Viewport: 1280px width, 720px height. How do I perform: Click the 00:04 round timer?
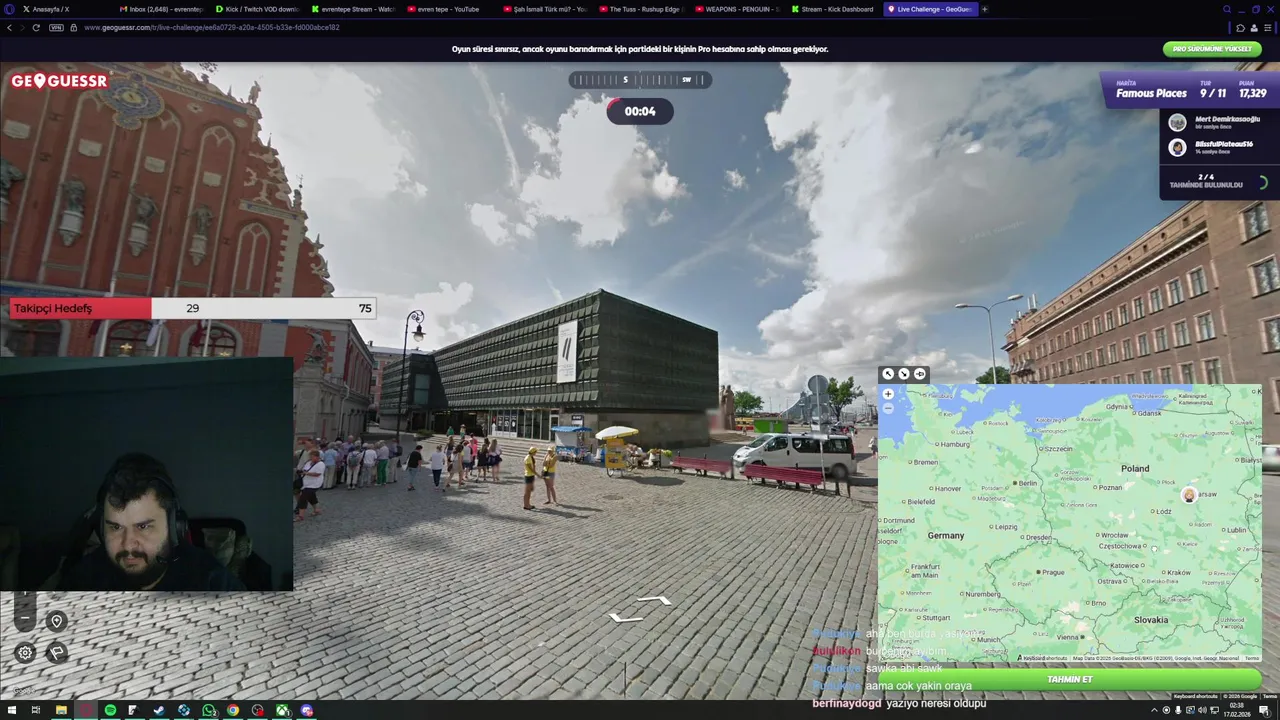[640, 111]
